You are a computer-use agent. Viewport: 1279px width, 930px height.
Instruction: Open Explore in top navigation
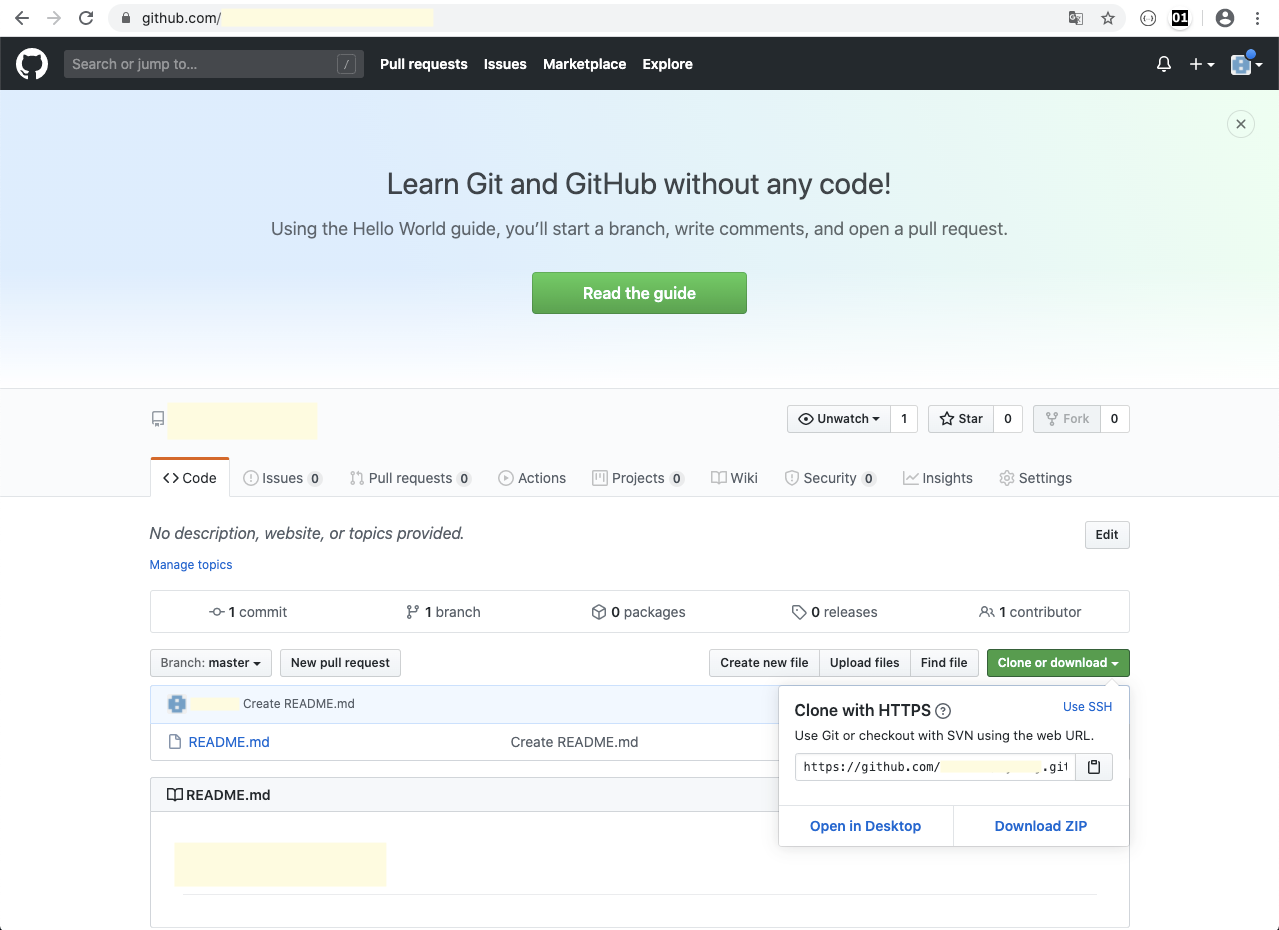click(x=668, y=64)
